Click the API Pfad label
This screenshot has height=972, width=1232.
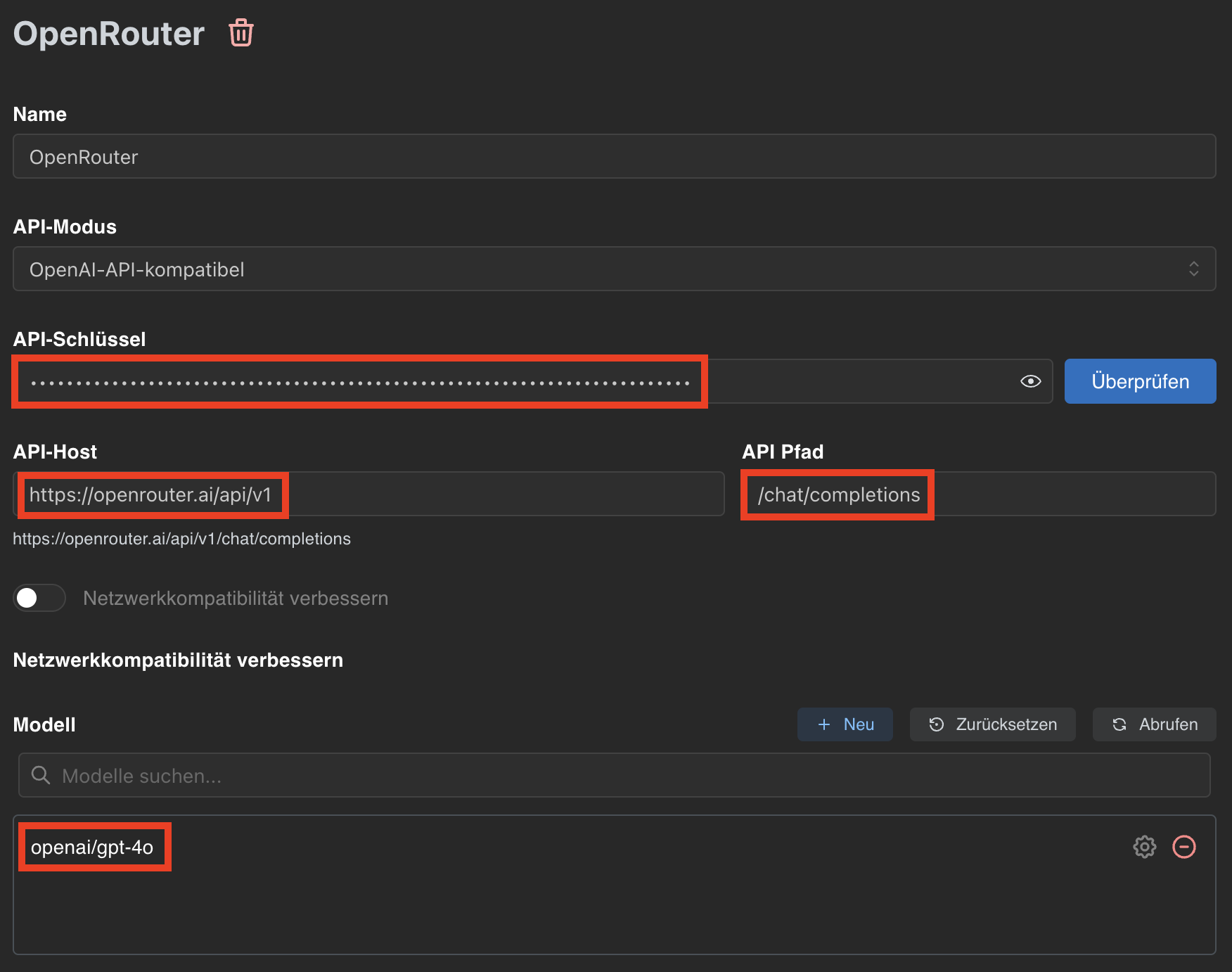click(x=783, y=452)
